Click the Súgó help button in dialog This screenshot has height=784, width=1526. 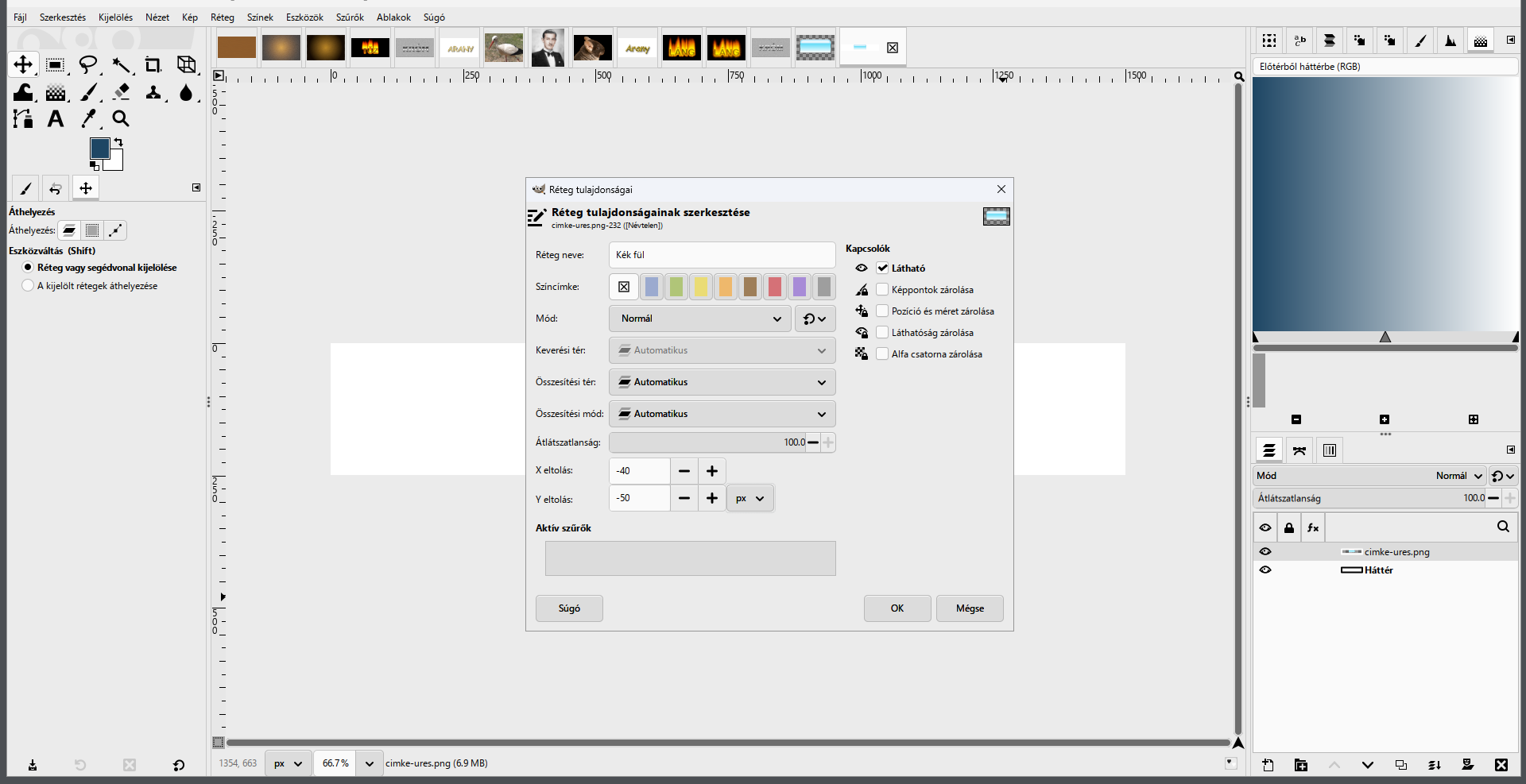tap(569, 608)
